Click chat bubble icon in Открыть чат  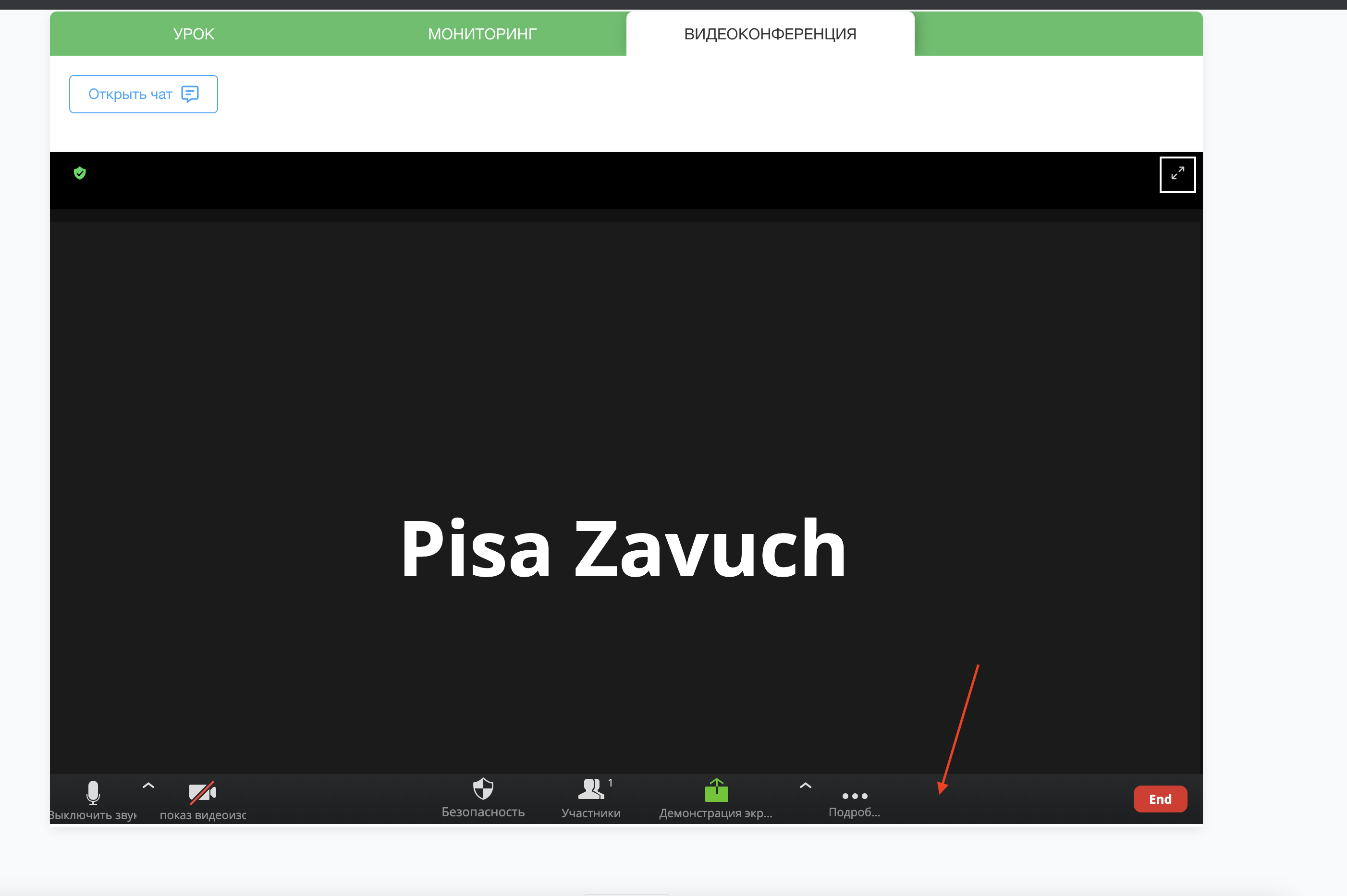click(x=190, y=94)
